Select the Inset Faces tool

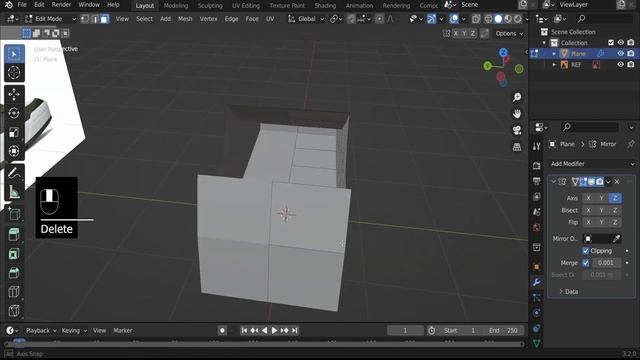pos(14,254)
